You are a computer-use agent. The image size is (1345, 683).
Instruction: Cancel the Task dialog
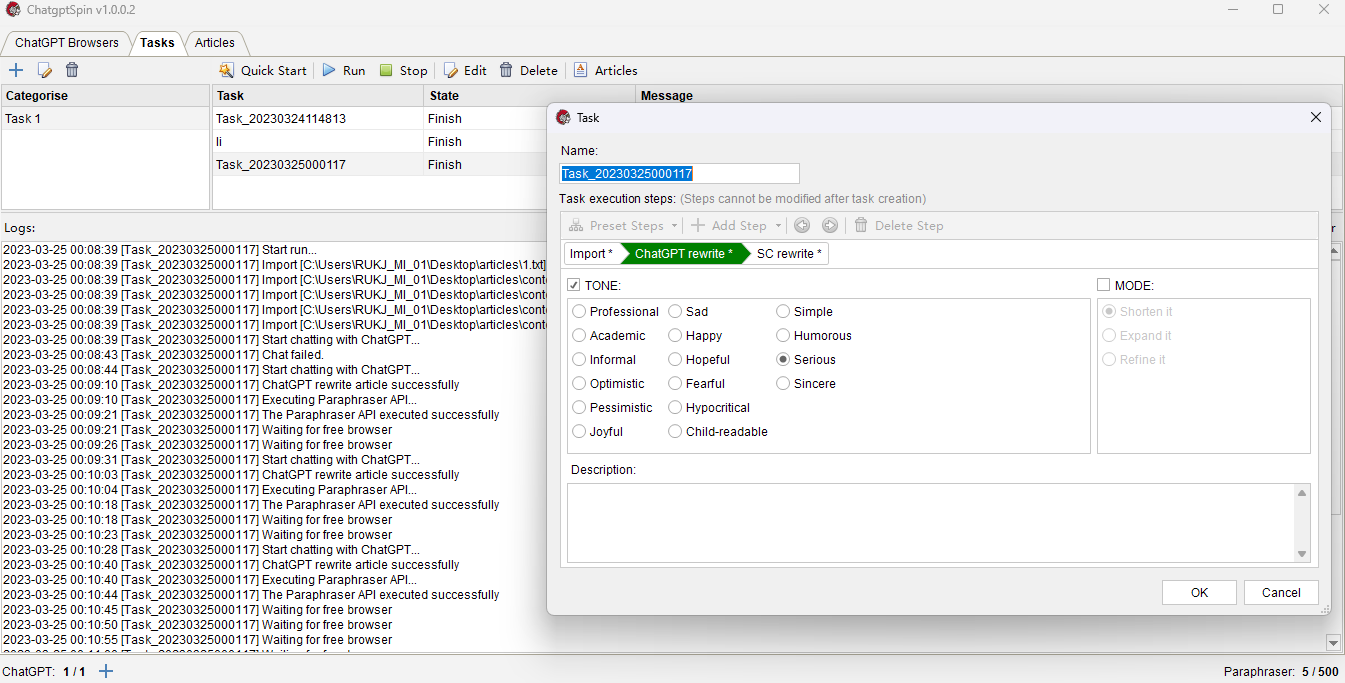click(1281, 592)
